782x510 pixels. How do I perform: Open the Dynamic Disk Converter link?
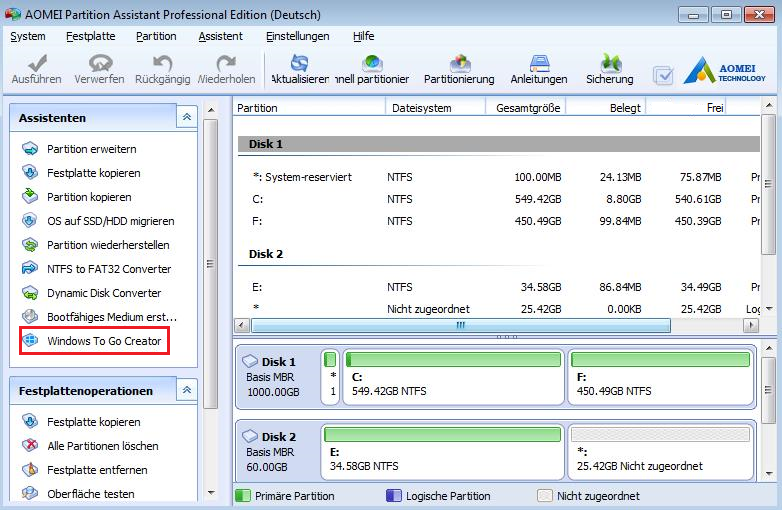pos(104,293)
